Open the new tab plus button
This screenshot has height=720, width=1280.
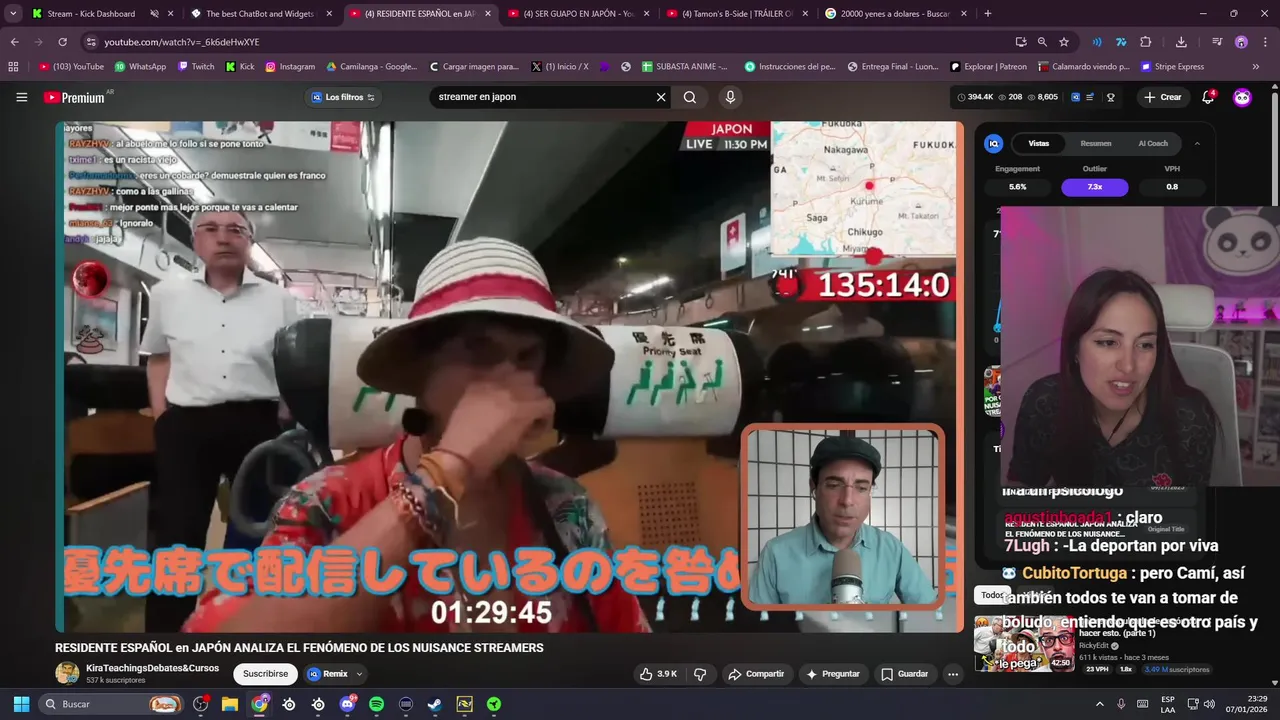(x=988, y=14)
